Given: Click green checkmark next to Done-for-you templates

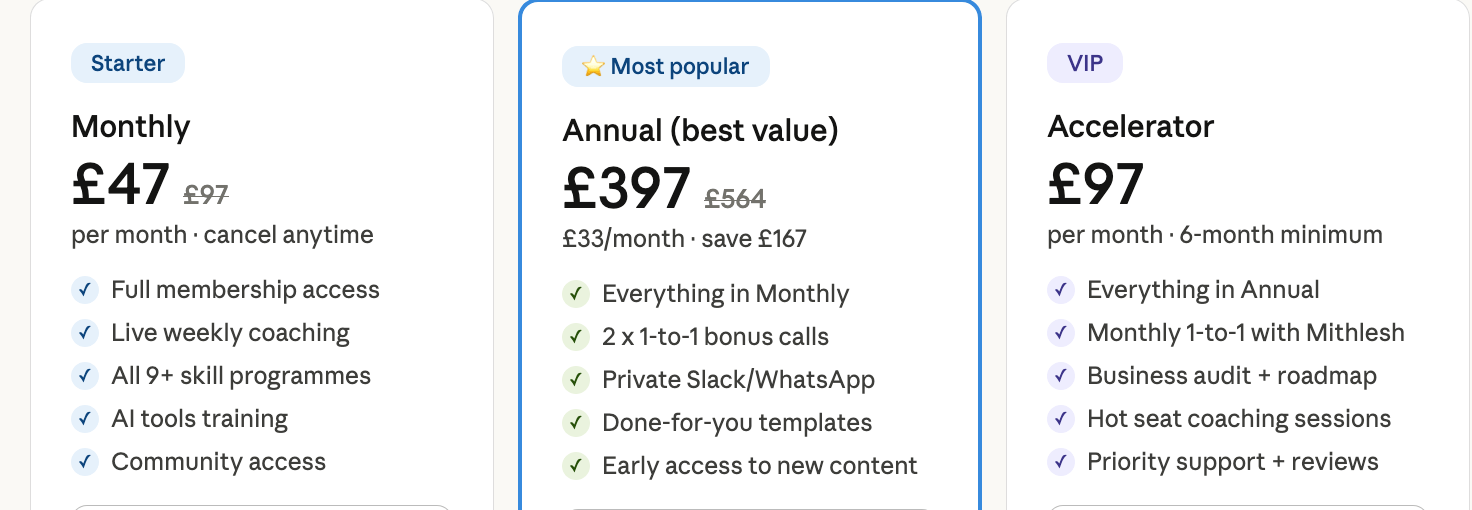Looking at the screenshot, I should [x=575, y=423].
